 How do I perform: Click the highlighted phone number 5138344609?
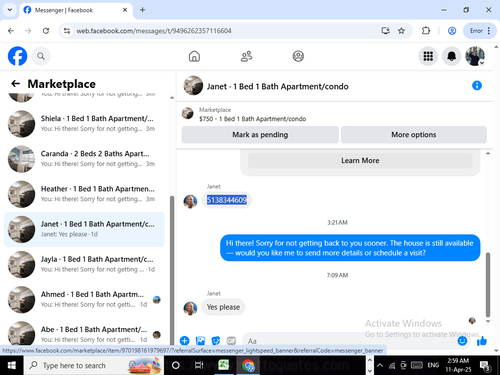click(227, 200)
